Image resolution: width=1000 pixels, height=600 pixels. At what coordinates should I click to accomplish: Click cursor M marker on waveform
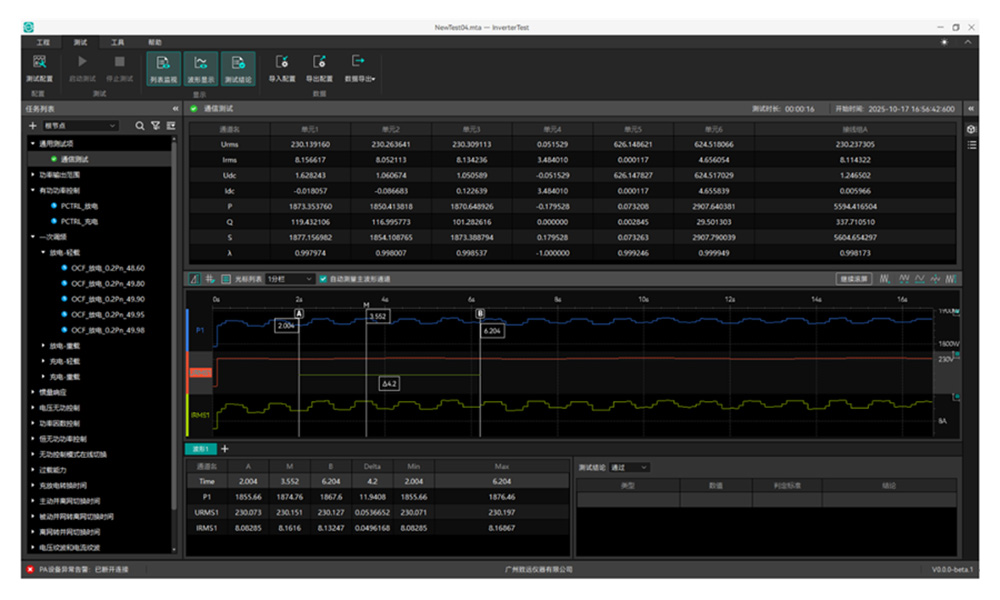366,305
